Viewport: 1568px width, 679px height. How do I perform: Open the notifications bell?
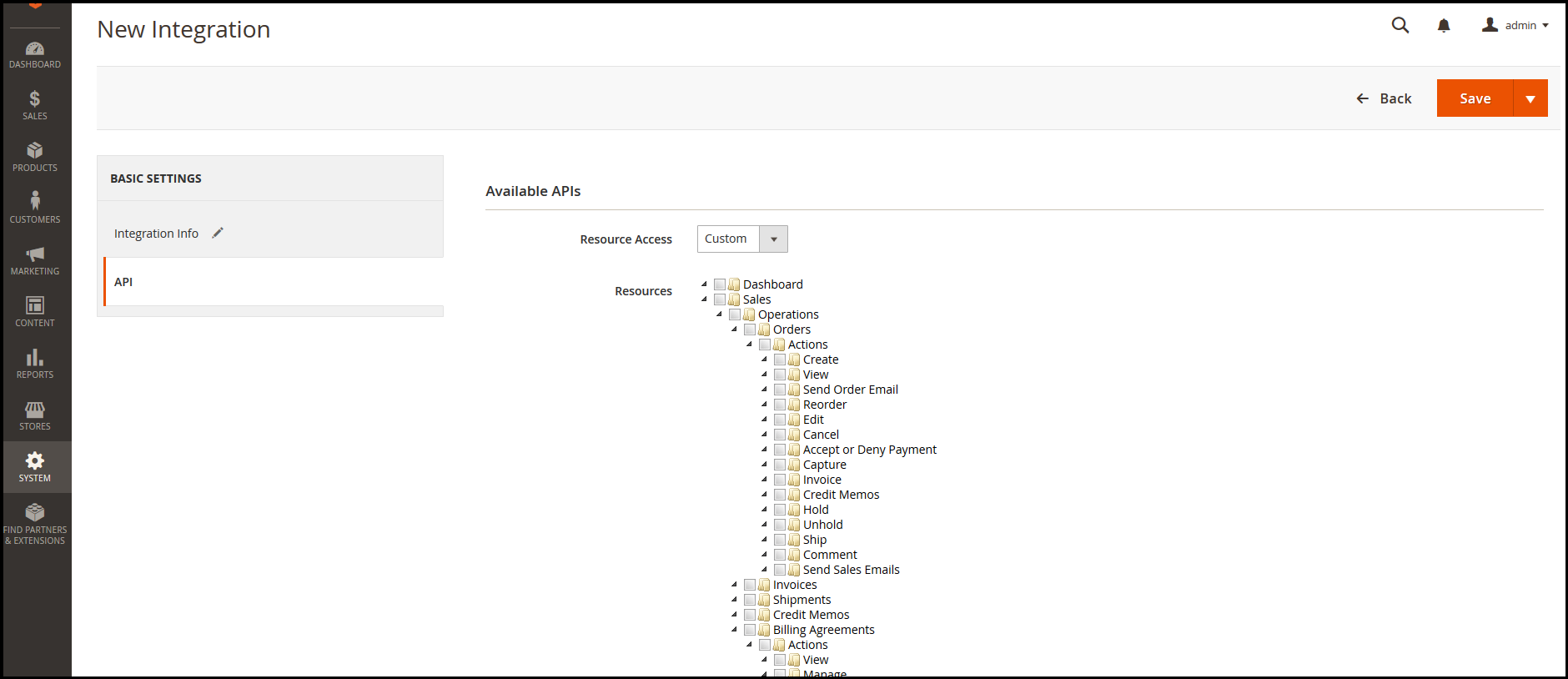click(1444, 26)
